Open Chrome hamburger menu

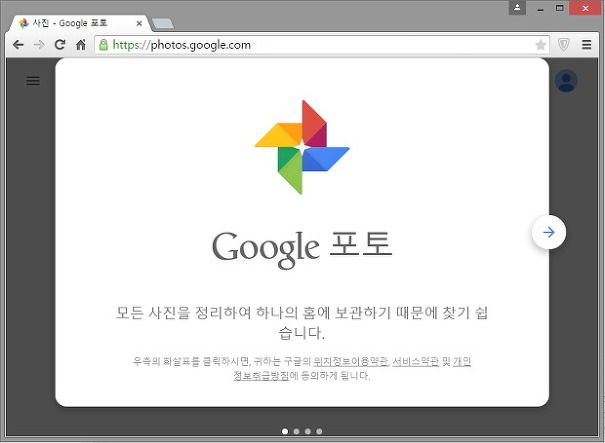pos(586,45)
